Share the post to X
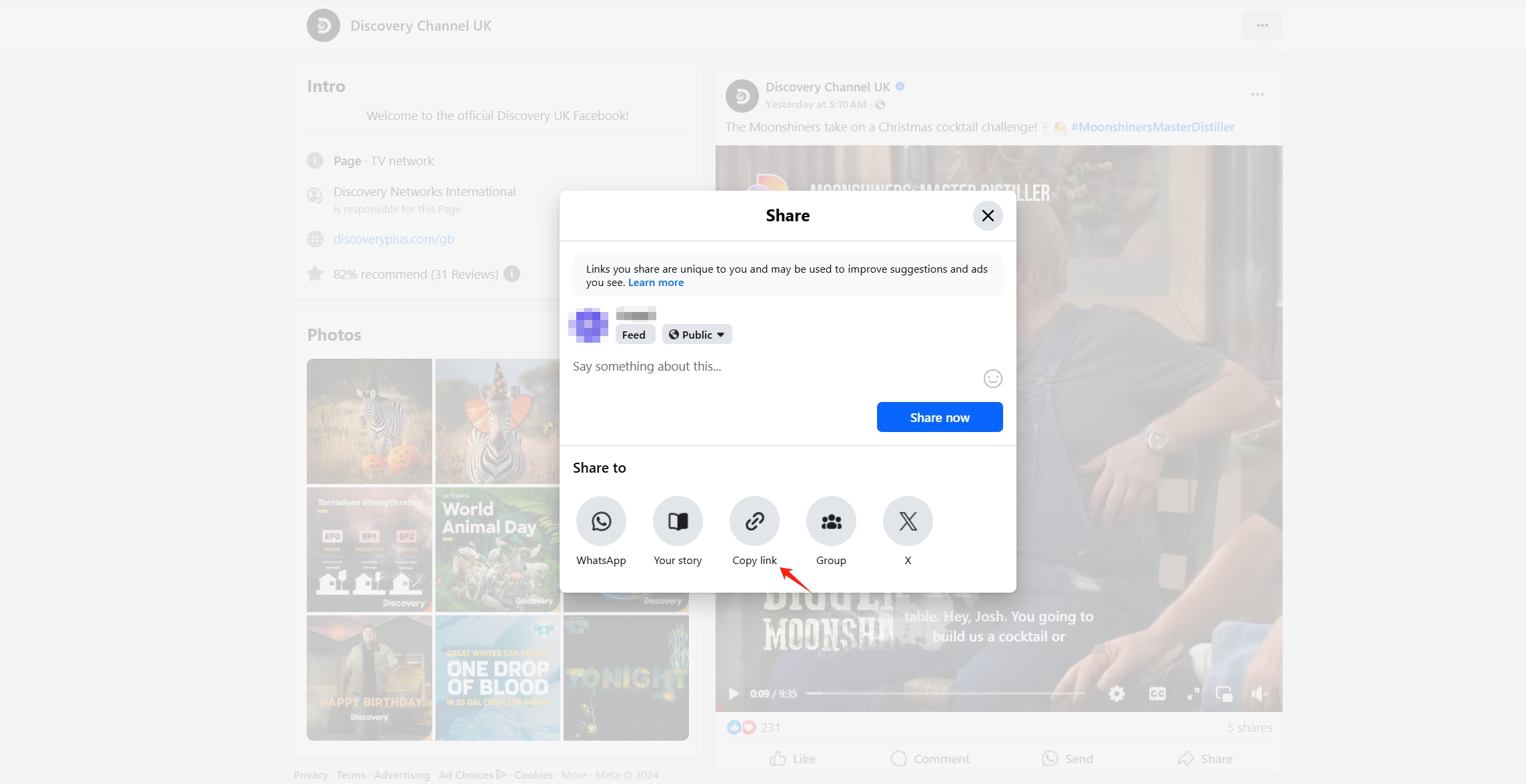This screenshot has height=784, width=1526. 908,521
